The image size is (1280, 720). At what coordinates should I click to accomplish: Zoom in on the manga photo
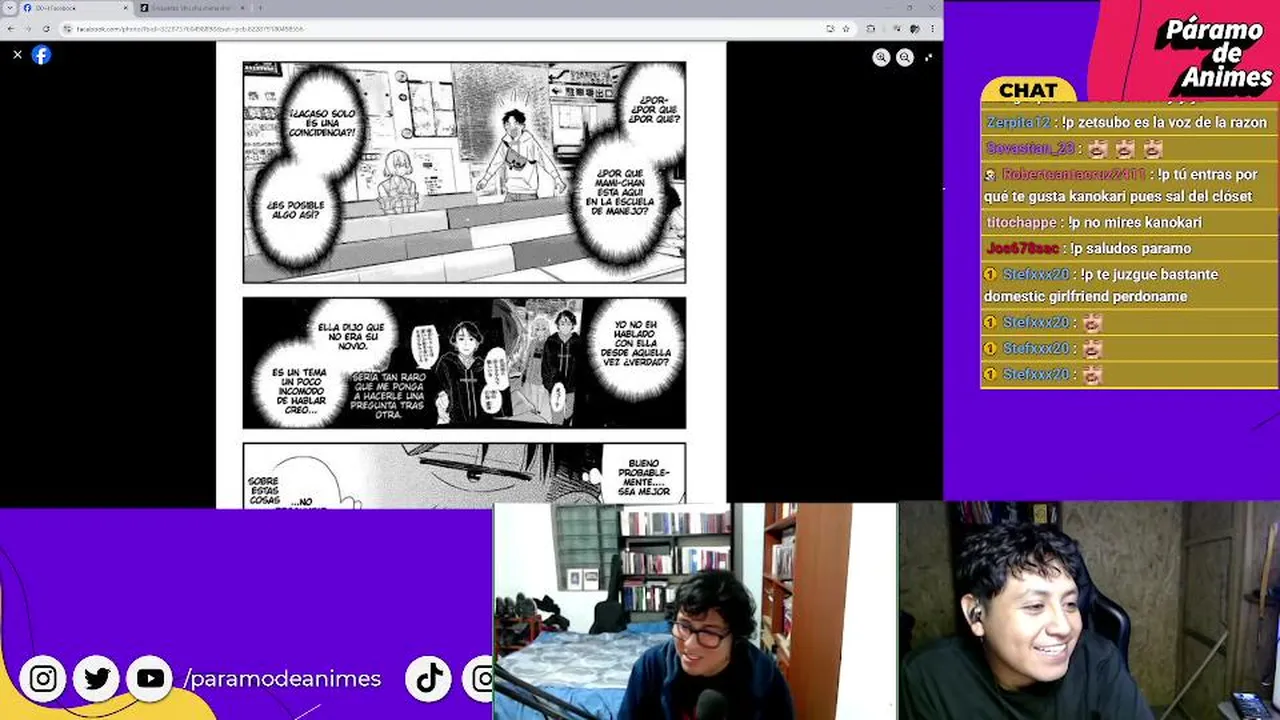881,58
